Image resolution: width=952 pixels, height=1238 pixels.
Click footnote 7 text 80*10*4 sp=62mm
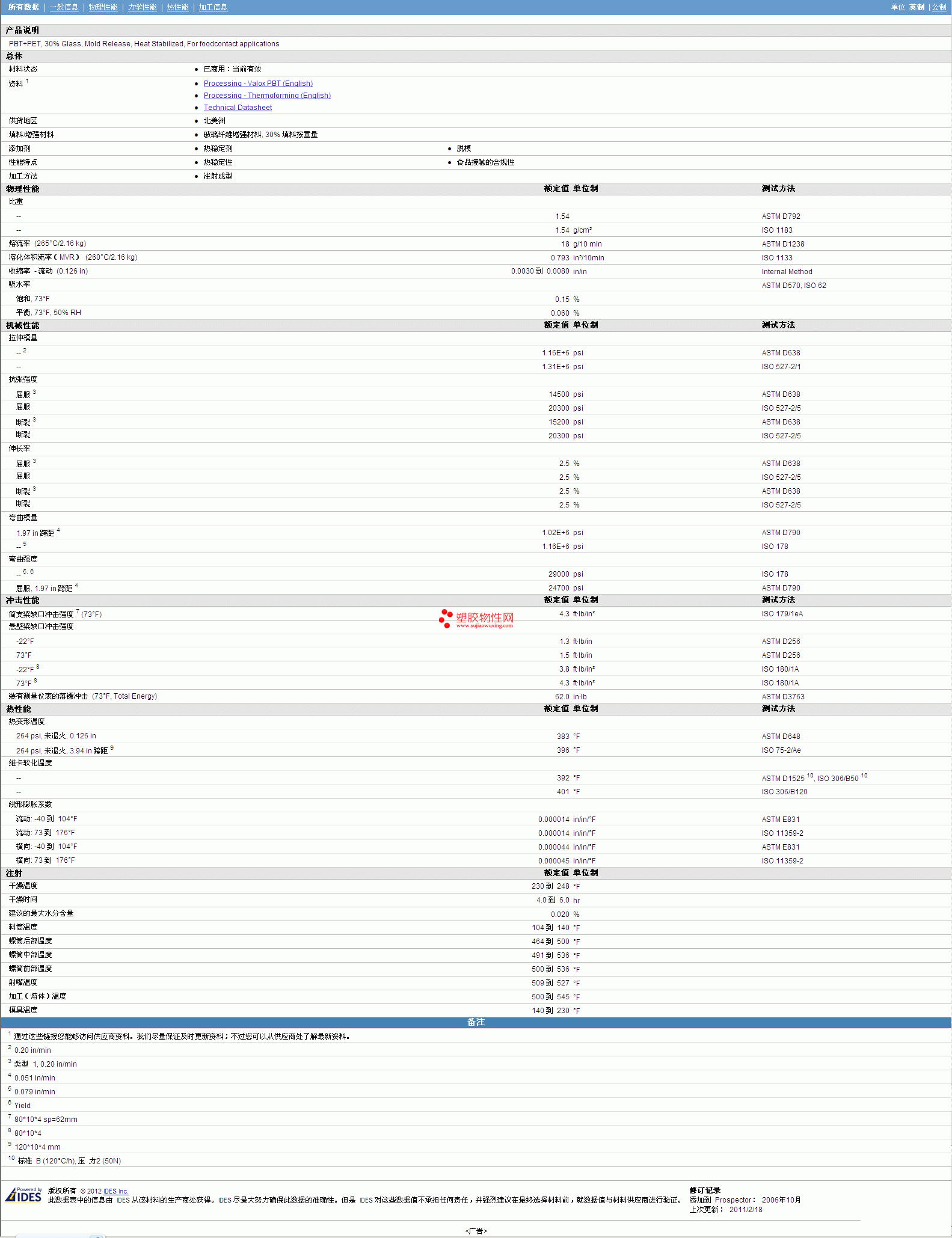[46, 1120]
